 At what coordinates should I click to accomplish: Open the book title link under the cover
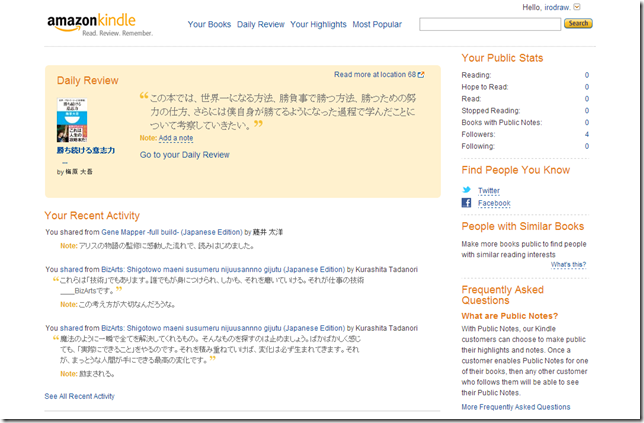point(86,151)
